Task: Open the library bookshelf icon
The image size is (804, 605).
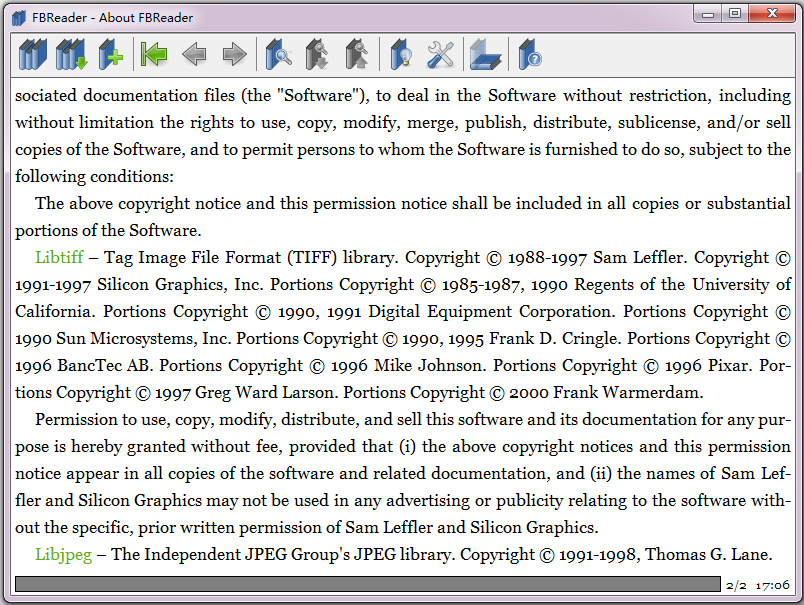Action: point(32,54)
